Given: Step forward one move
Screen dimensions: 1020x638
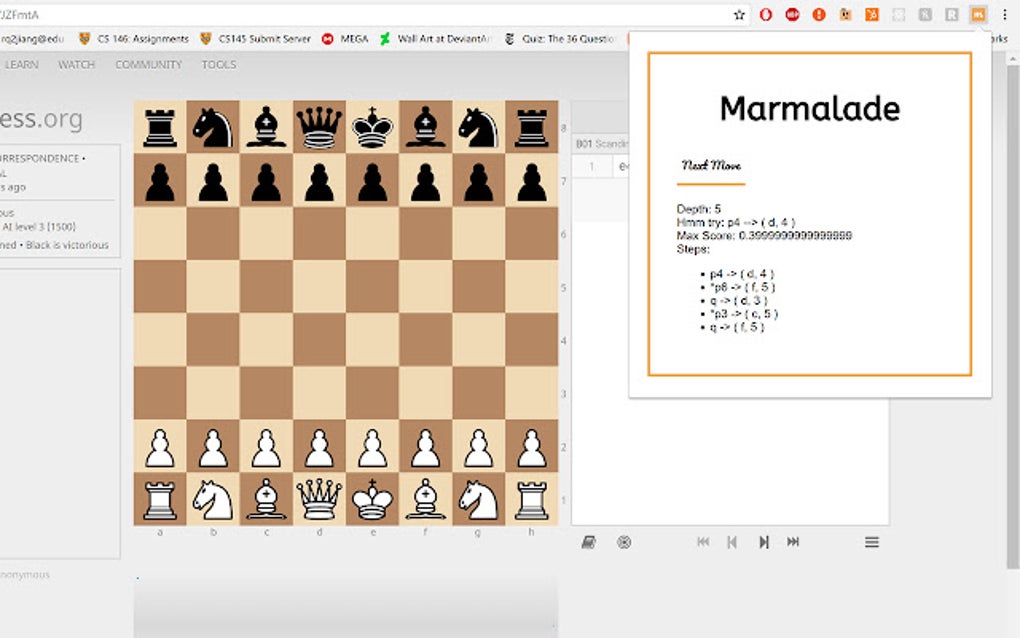Looking at the screenshot, I should [764, 541].
